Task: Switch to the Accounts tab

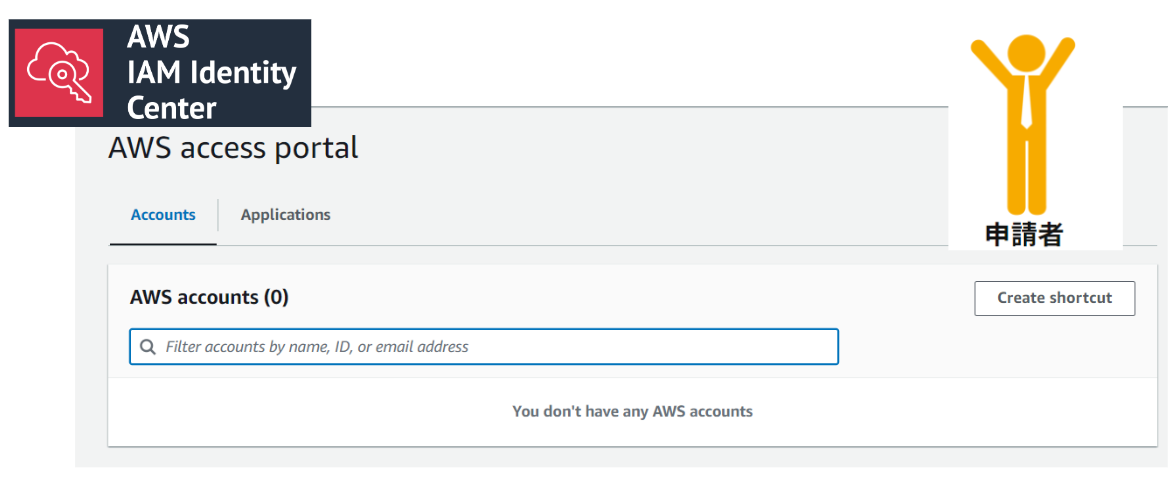Action: (163, 215)
